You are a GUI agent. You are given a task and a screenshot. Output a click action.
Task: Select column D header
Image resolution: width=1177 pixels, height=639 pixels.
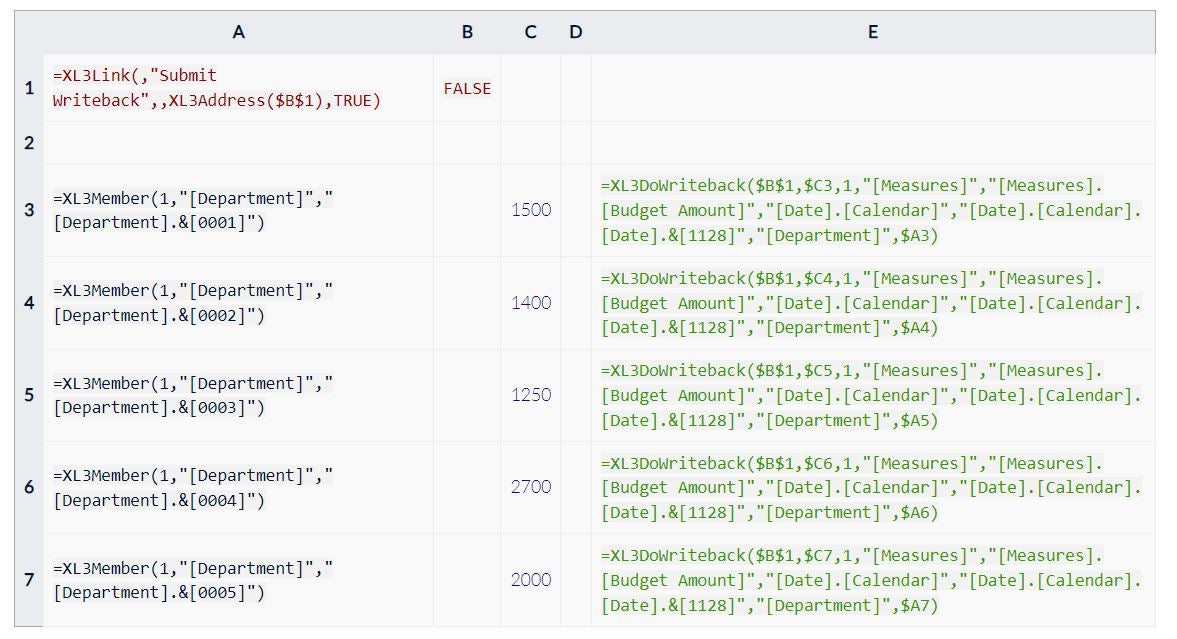click(575, 32)
